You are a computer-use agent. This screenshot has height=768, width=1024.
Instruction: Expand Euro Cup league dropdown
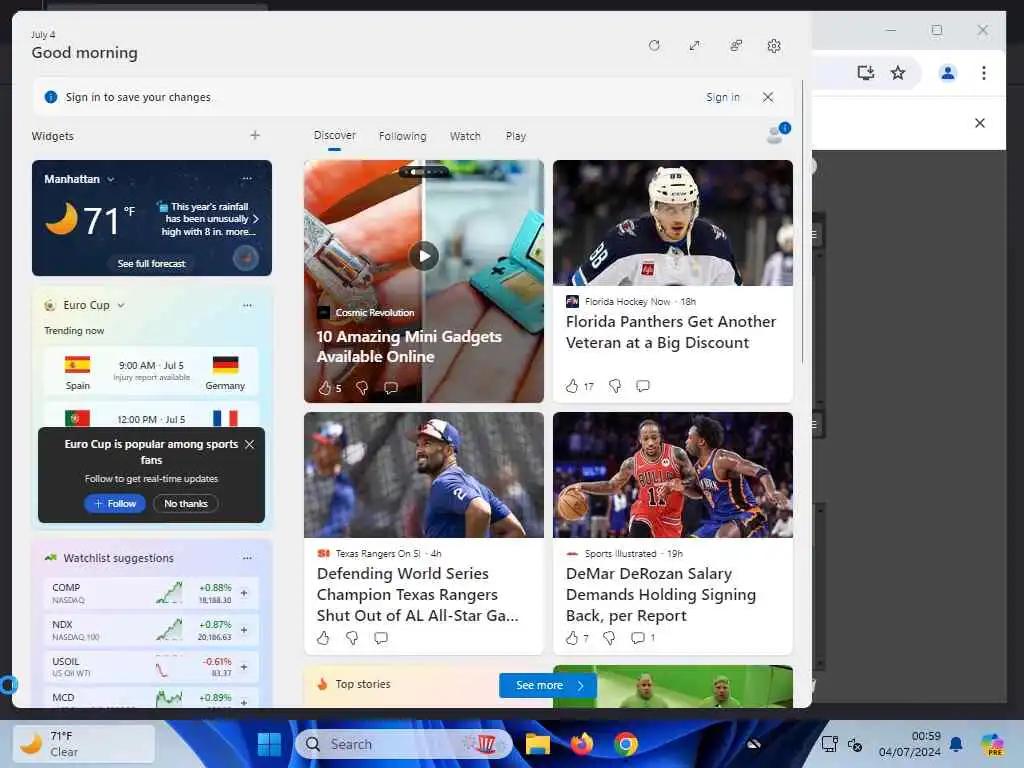coord(121,305)
